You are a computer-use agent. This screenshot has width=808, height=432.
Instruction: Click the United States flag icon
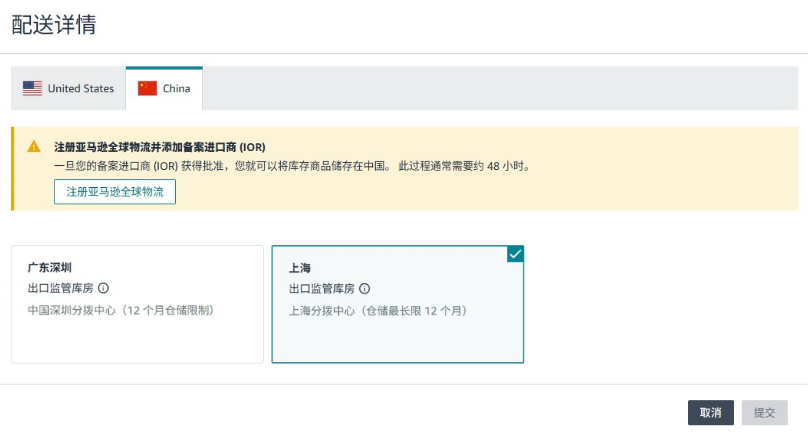coord(32,89)
